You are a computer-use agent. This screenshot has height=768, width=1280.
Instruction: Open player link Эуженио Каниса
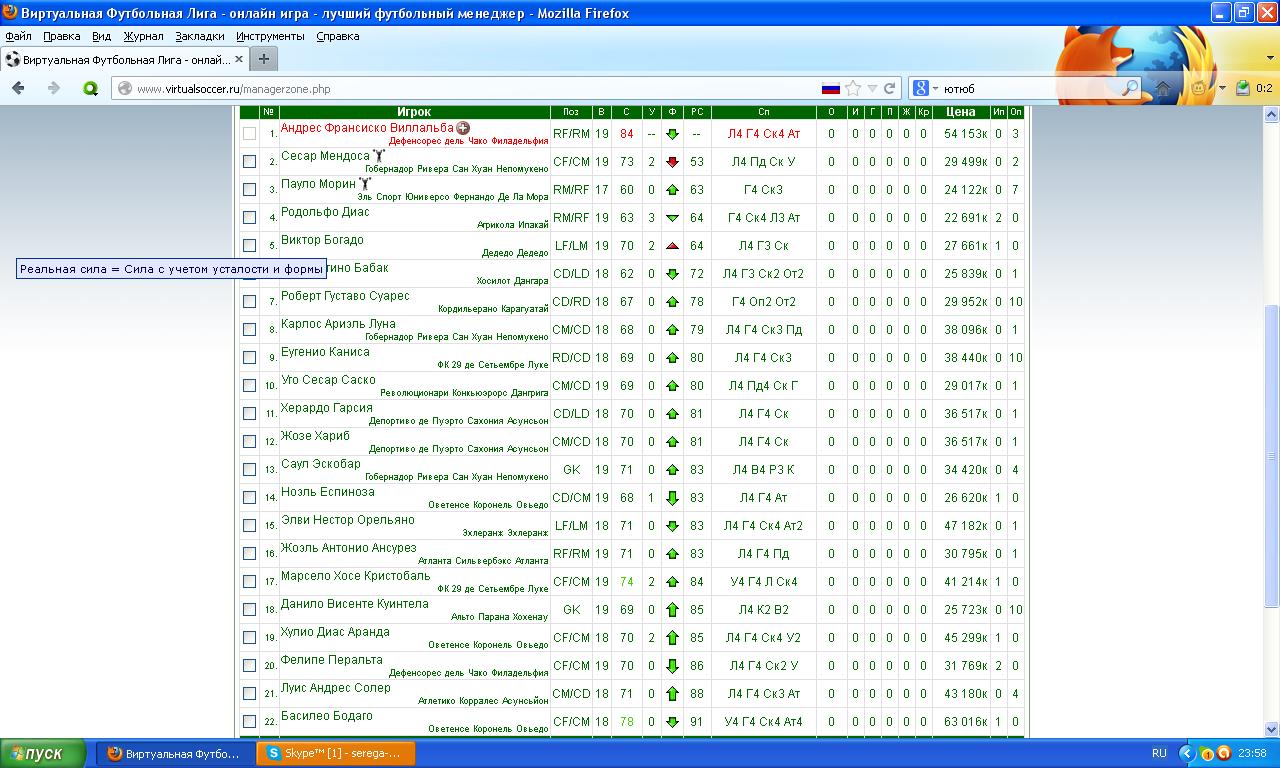pyautogui.click(x=325, y=352)
